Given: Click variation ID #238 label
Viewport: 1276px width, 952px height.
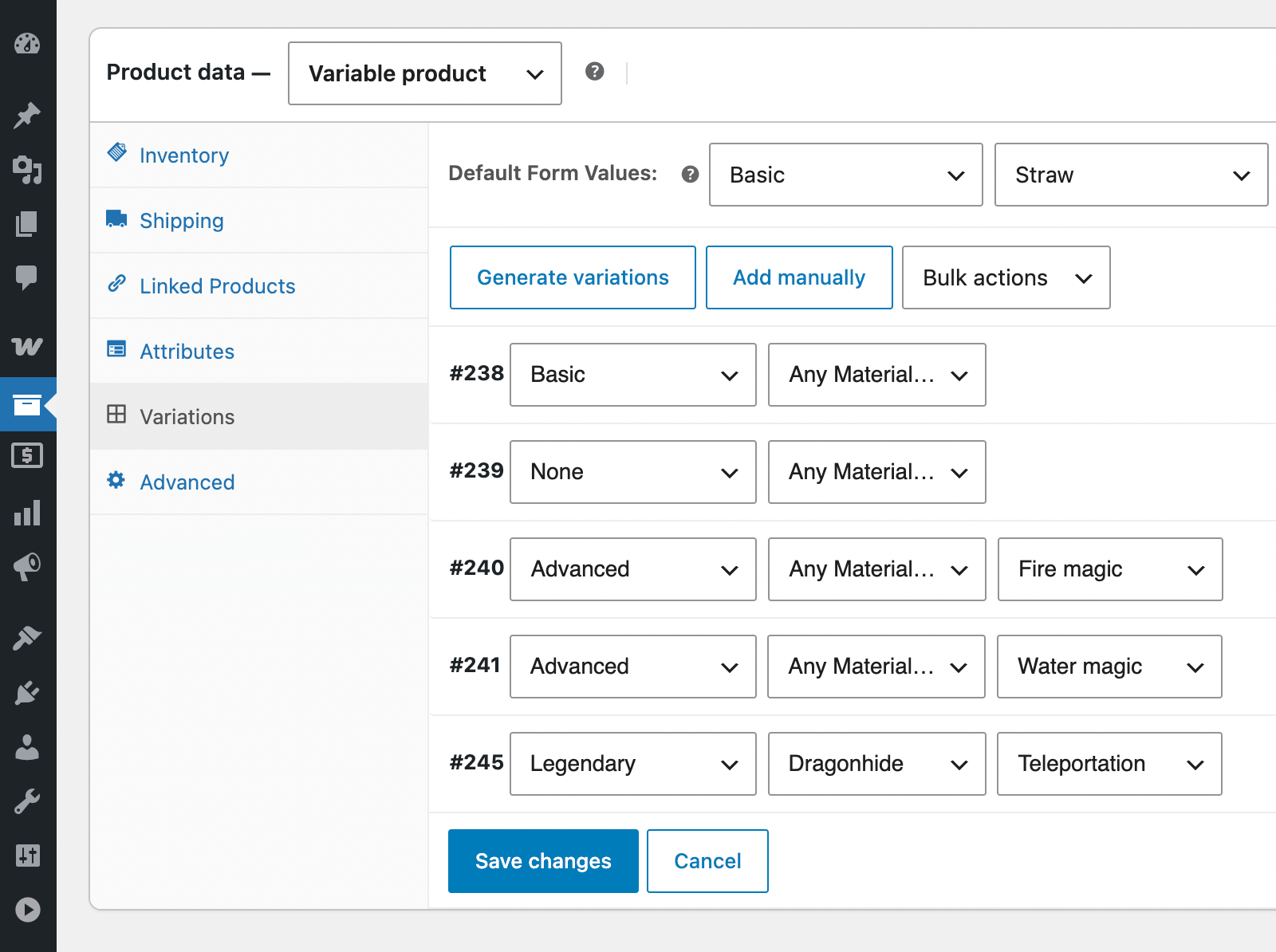Looking at the screenshot, I should coord(476,373).
